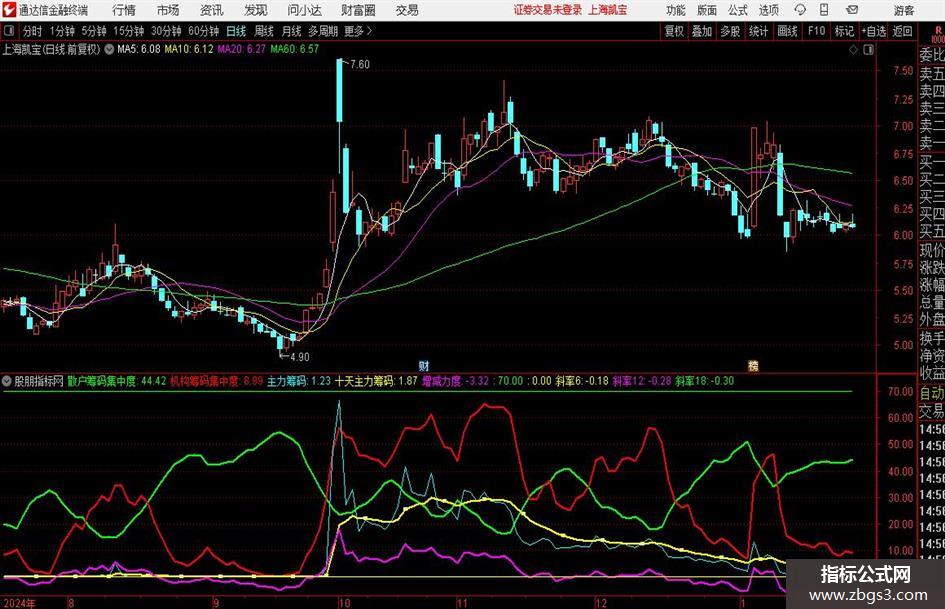Switch to 分时 chart period
Screen dimensions: 945x609
33,31
